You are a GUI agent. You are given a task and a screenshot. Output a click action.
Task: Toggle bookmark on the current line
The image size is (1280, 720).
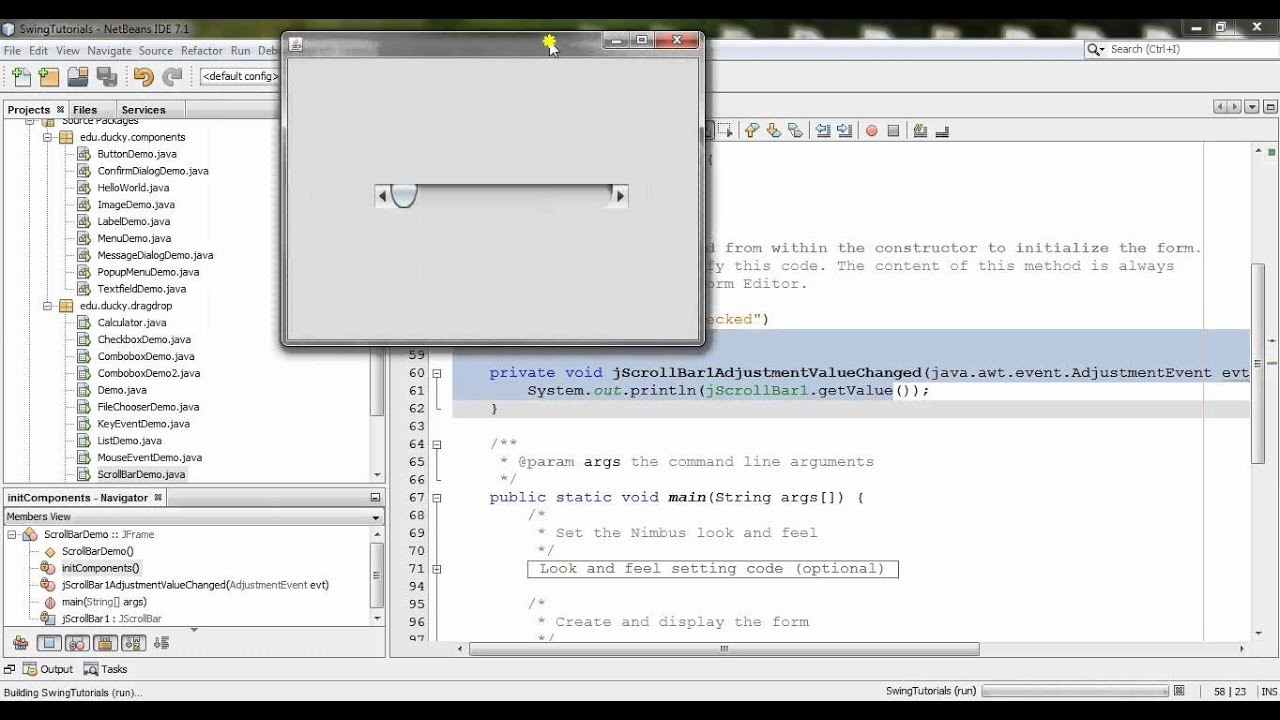click(795, 130)
